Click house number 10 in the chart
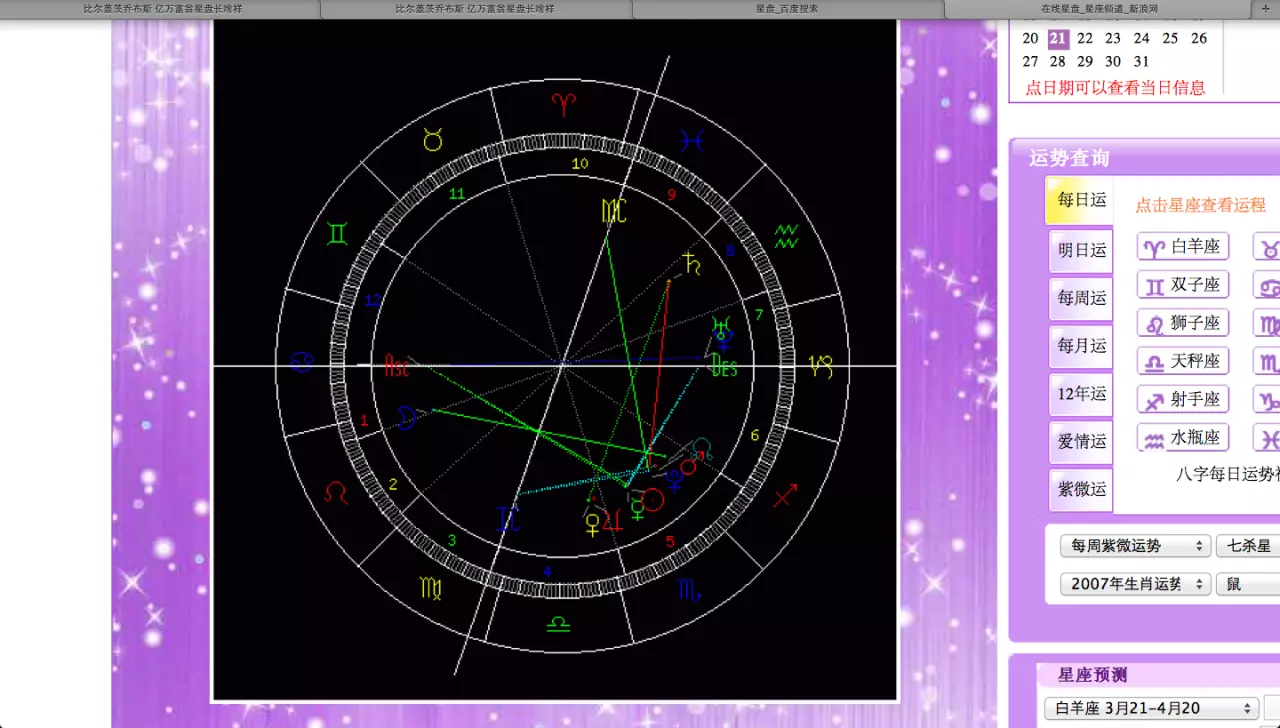The width and height of the screenshot is (1280, 728). [x=580, y=164]
